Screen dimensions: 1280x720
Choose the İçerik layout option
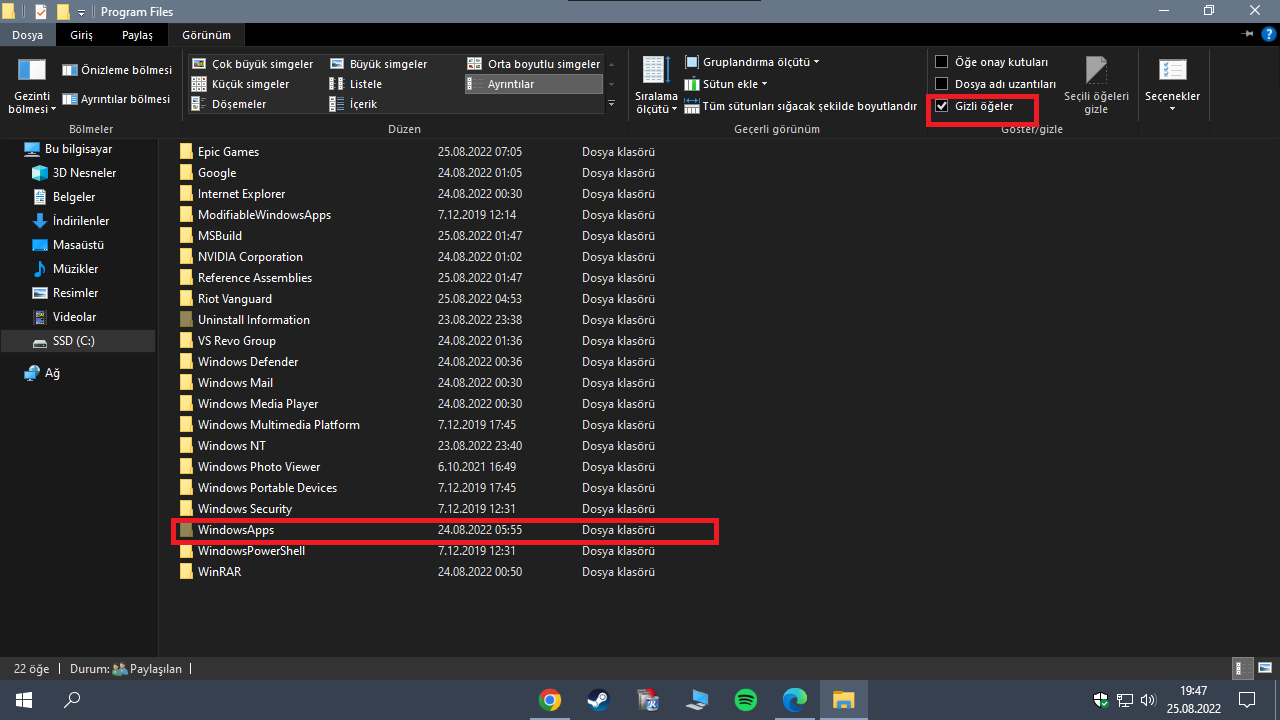click(x=354, y=104)
